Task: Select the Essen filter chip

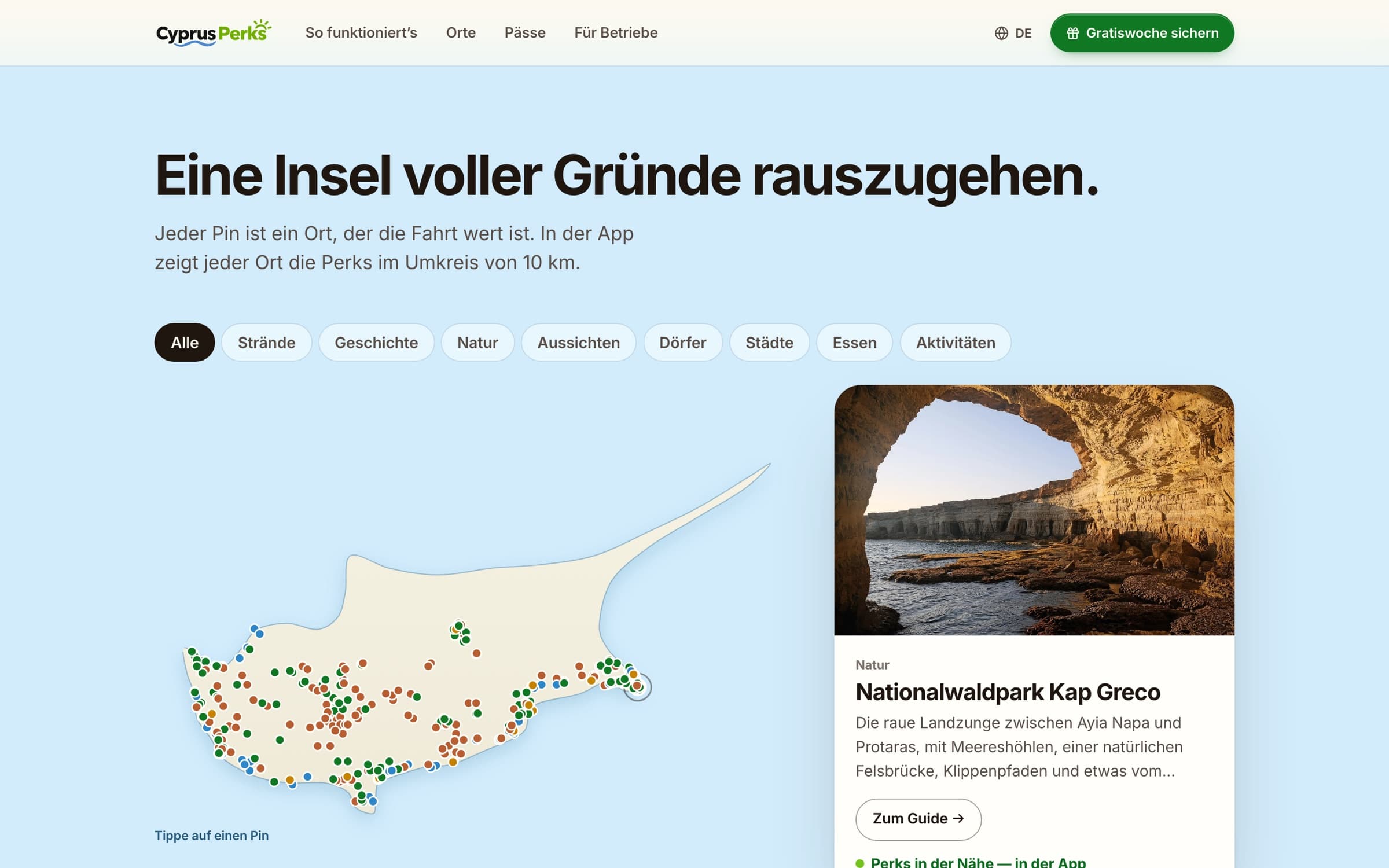Action: pos(854,343)
